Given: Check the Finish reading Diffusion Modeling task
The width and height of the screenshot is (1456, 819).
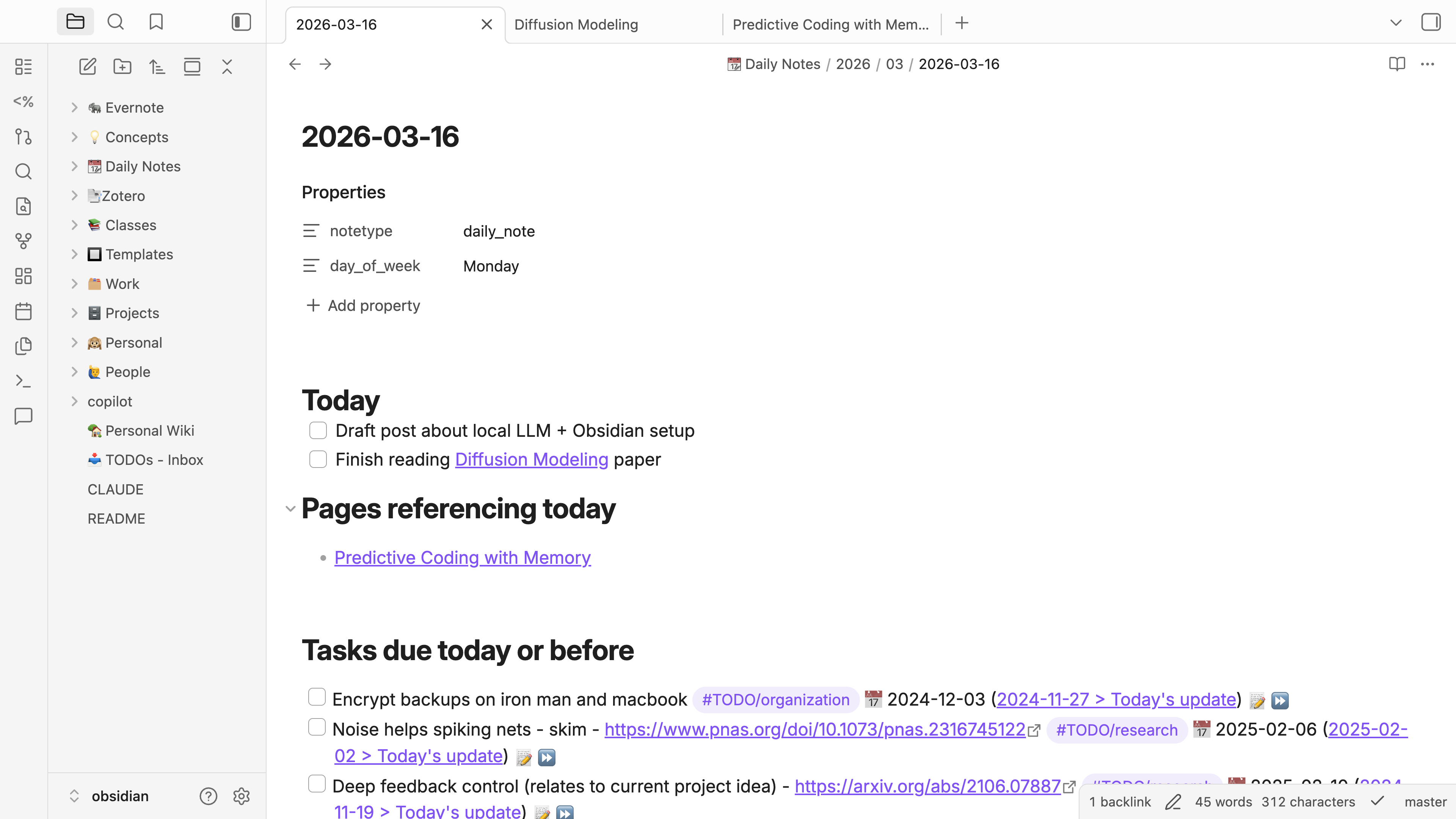Looking at the screenshot, I should click(x=318, y=459).
